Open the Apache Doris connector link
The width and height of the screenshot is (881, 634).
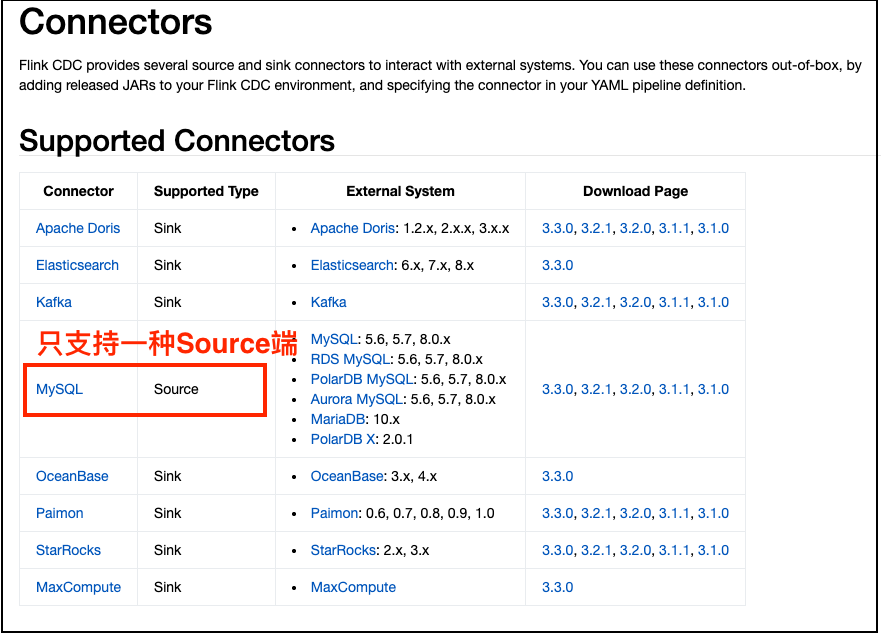pos(78,228)
